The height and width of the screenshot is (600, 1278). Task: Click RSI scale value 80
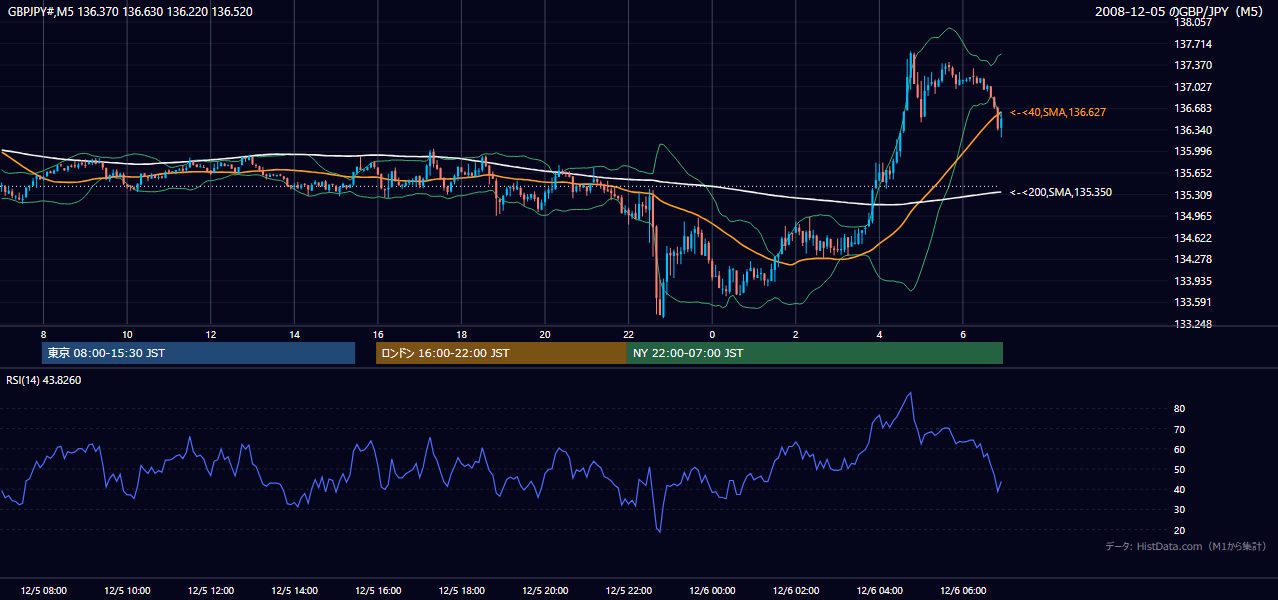pyautogui.click(x=1180, y=409)
